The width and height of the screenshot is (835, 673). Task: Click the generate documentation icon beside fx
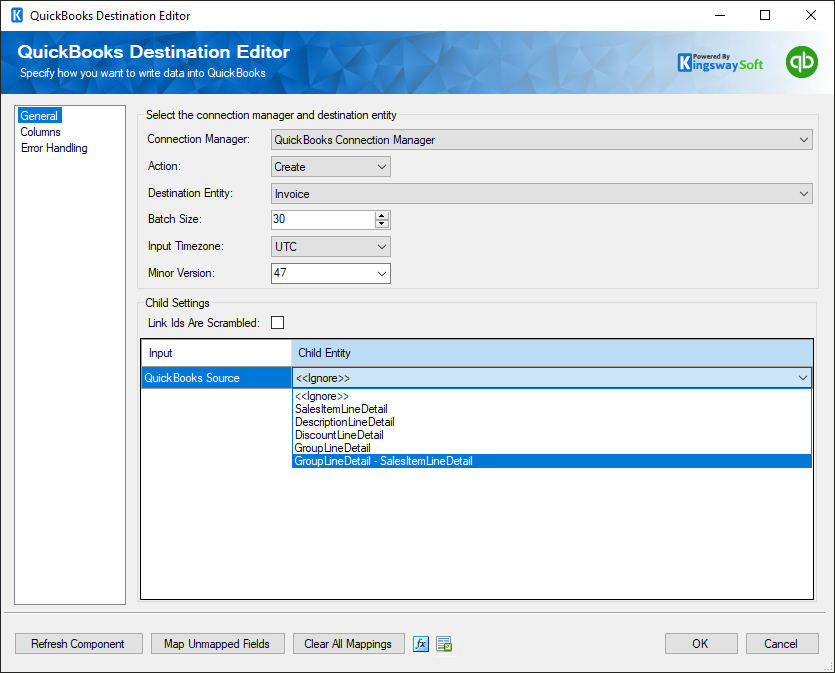click(444, 644)
